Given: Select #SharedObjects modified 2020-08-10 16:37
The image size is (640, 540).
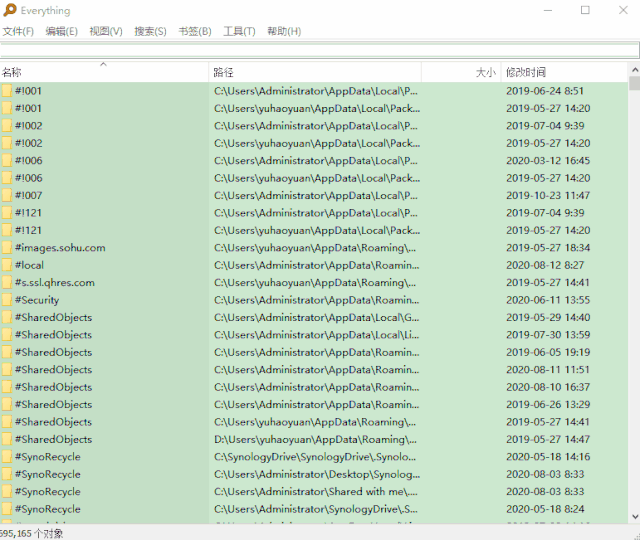Looking at the screenshot, I should tap(314, 387).
